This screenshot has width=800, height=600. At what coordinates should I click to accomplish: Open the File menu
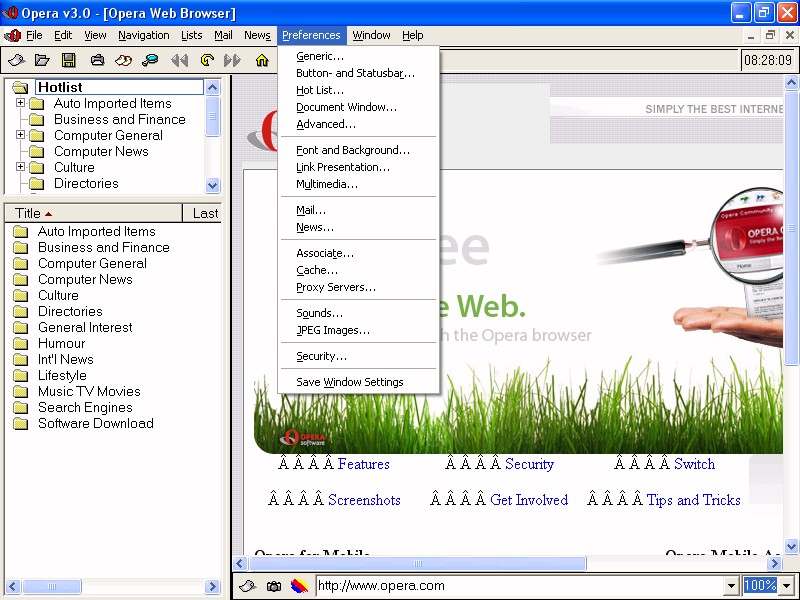point(34,35)
